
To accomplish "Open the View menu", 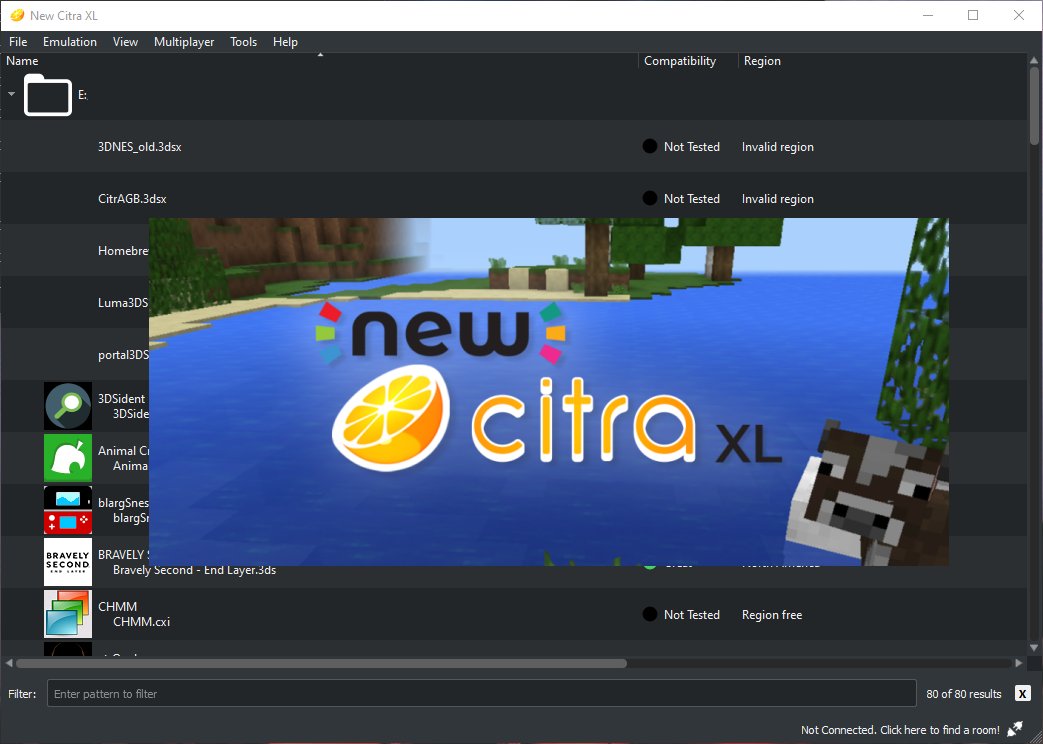I will point(125,42).
